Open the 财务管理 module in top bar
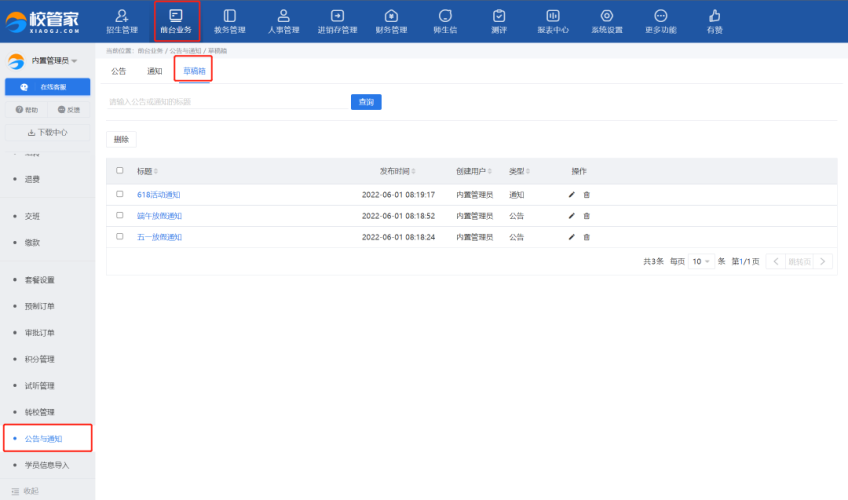Image resolution: width=848 pixels, height=500 pixels. (x=391, y=16)
